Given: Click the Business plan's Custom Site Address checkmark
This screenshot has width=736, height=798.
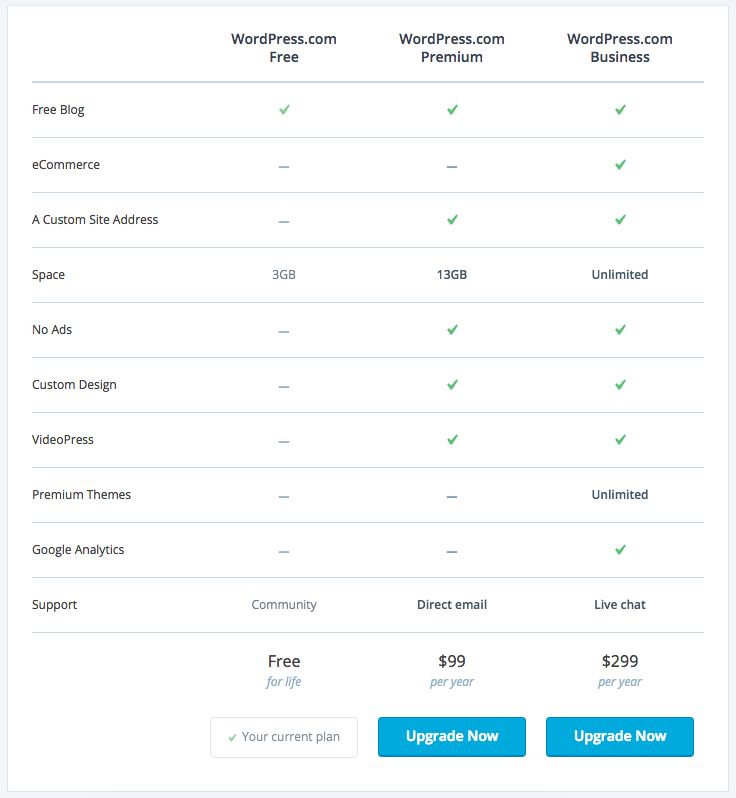Looking at the screenshot, I should 620,219.
